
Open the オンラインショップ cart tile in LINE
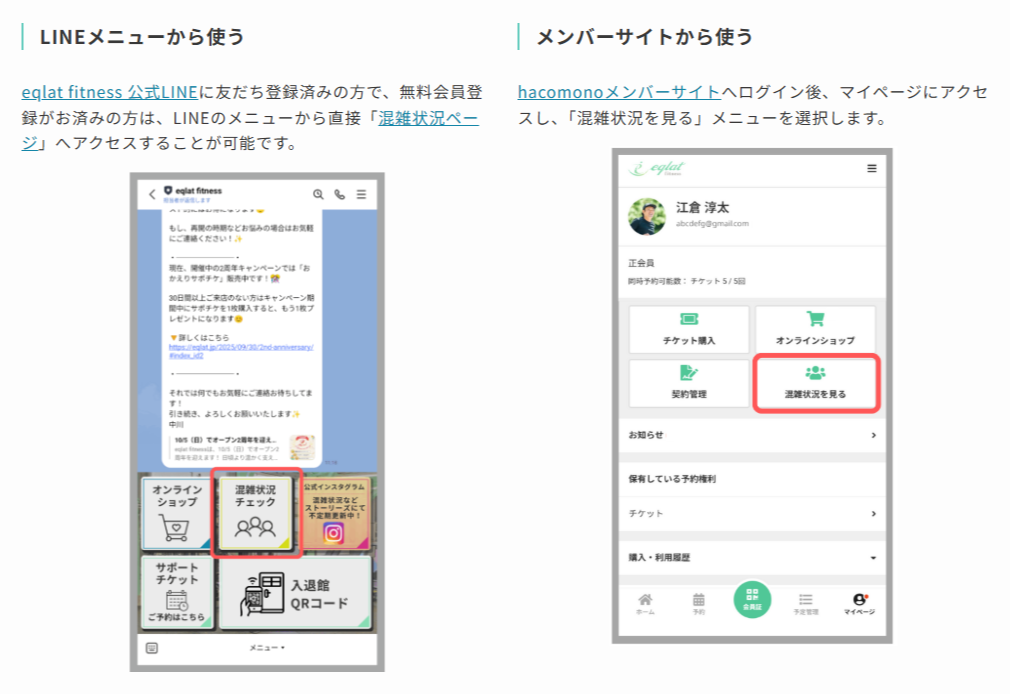coord(177,512)
